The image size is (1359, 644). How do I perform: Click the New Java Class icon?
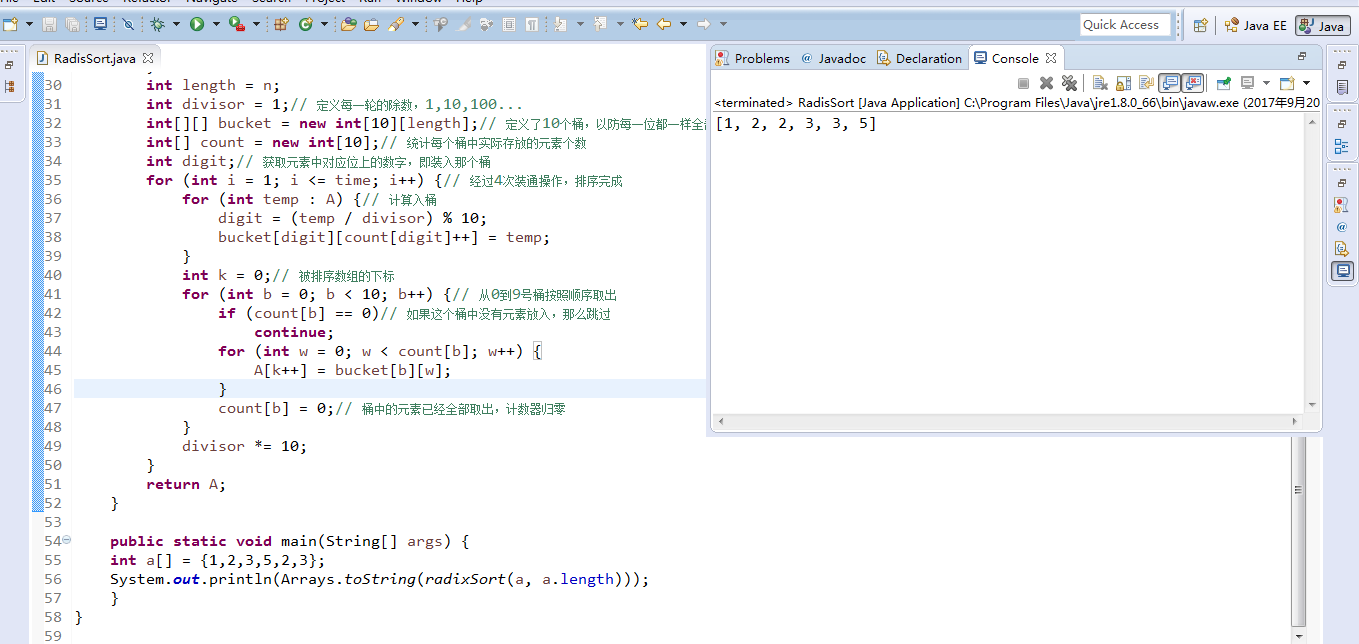pos(306,24)
